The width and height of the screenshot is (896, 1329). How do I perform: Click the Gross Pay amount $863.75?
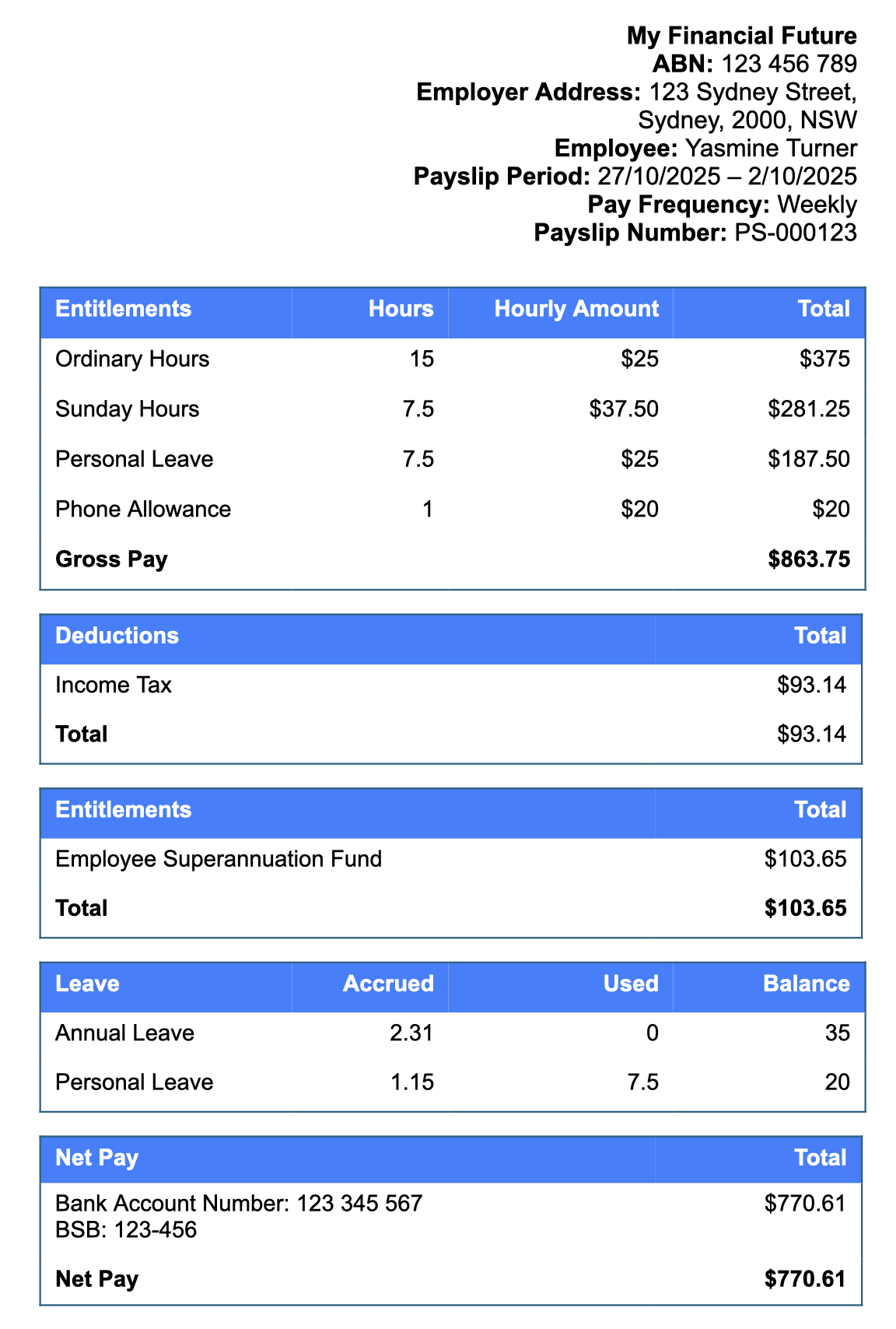pos(809,559)
